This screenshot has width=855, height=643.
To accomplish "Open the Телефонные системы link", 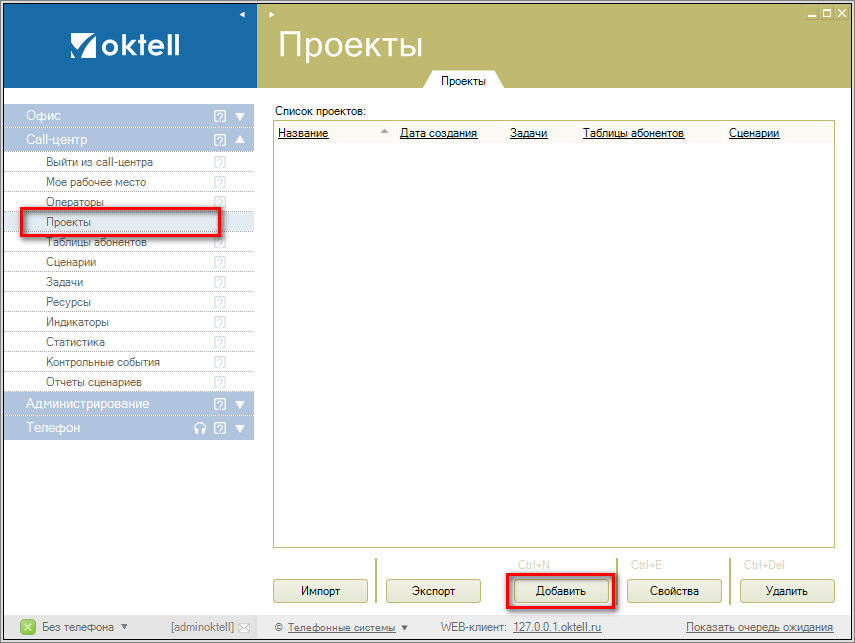I will [x=342, y=628].
